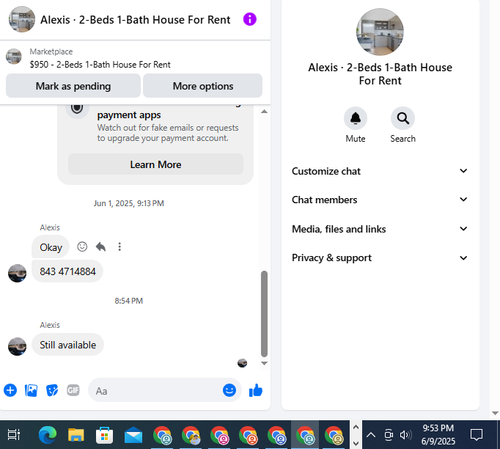Switch to the active highlighted Chrome window
Screen dimensions: 500x449
[x=305, y=435]
